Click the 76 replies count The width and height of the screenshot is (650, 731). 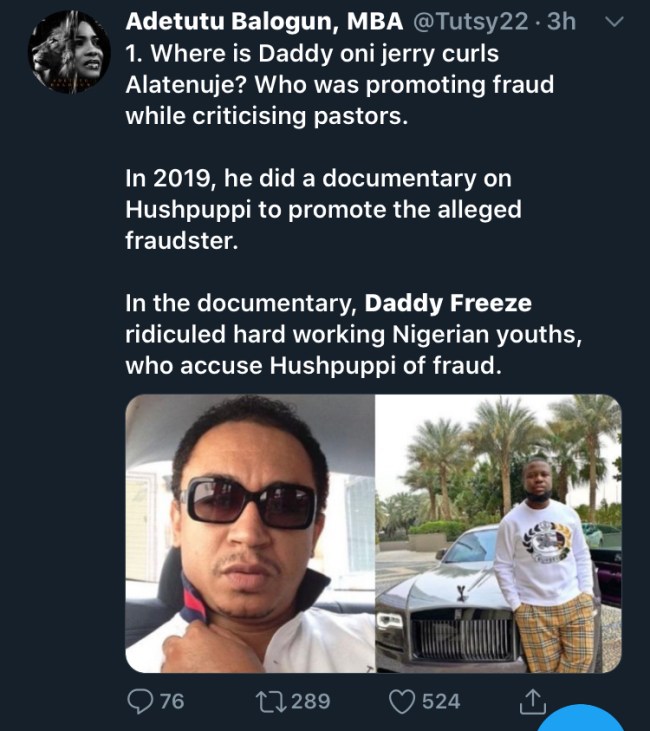point(172,700)
